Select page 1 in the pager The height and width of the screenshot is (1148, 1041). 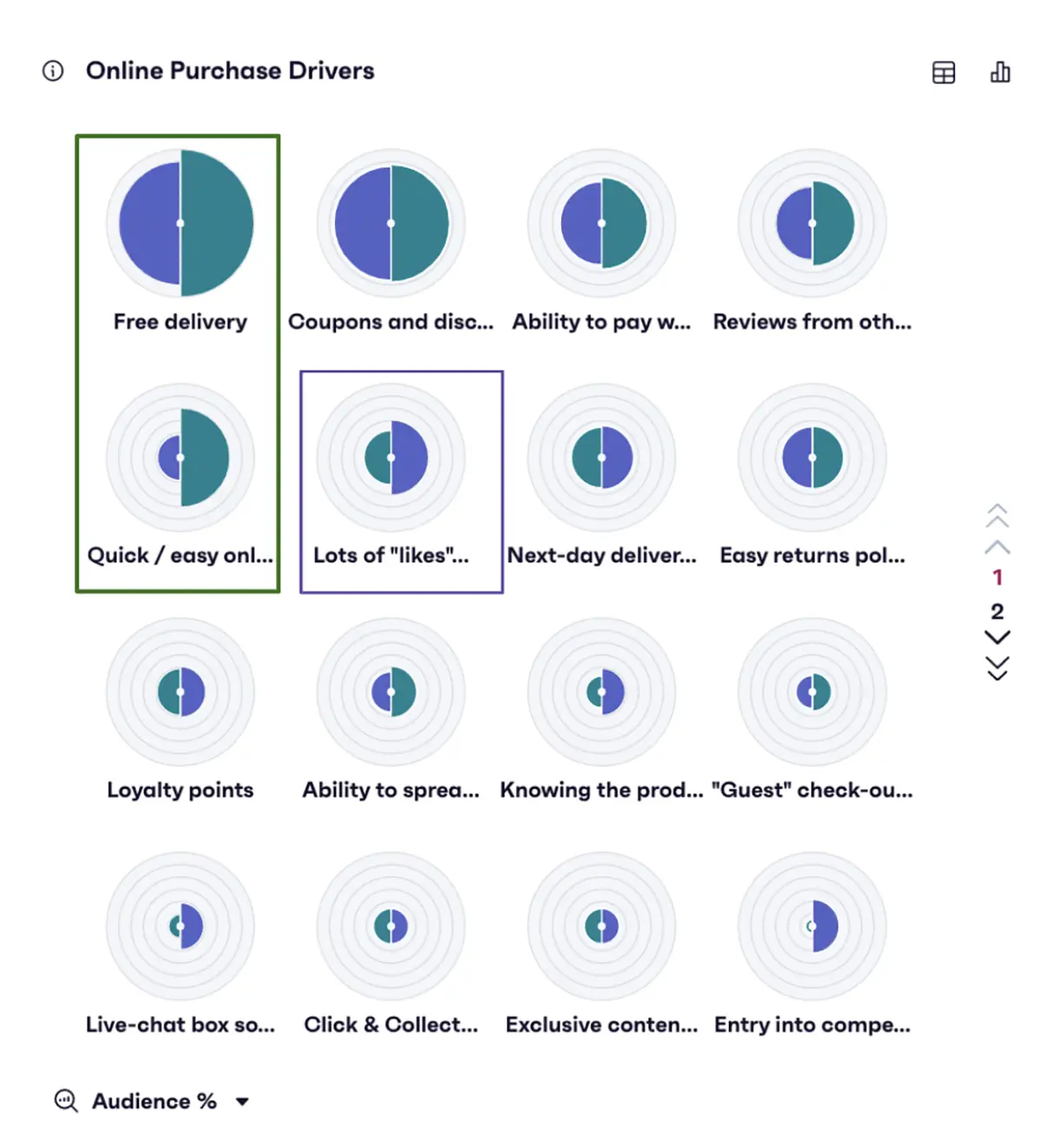(998, 576)
